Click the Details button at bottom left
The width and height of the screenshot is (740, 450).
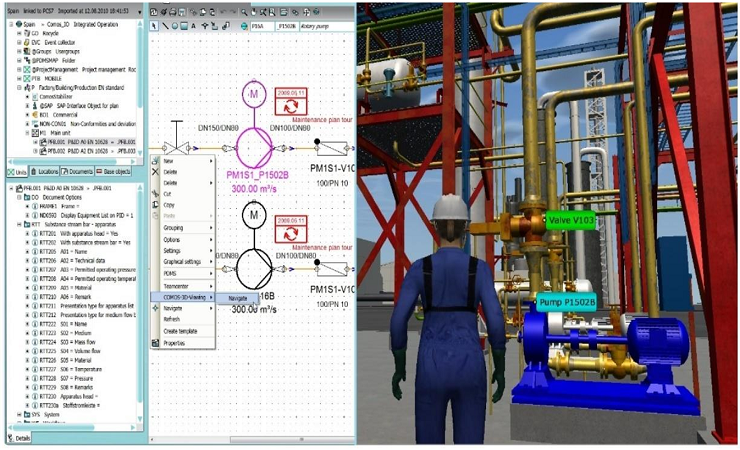(19, 438)
